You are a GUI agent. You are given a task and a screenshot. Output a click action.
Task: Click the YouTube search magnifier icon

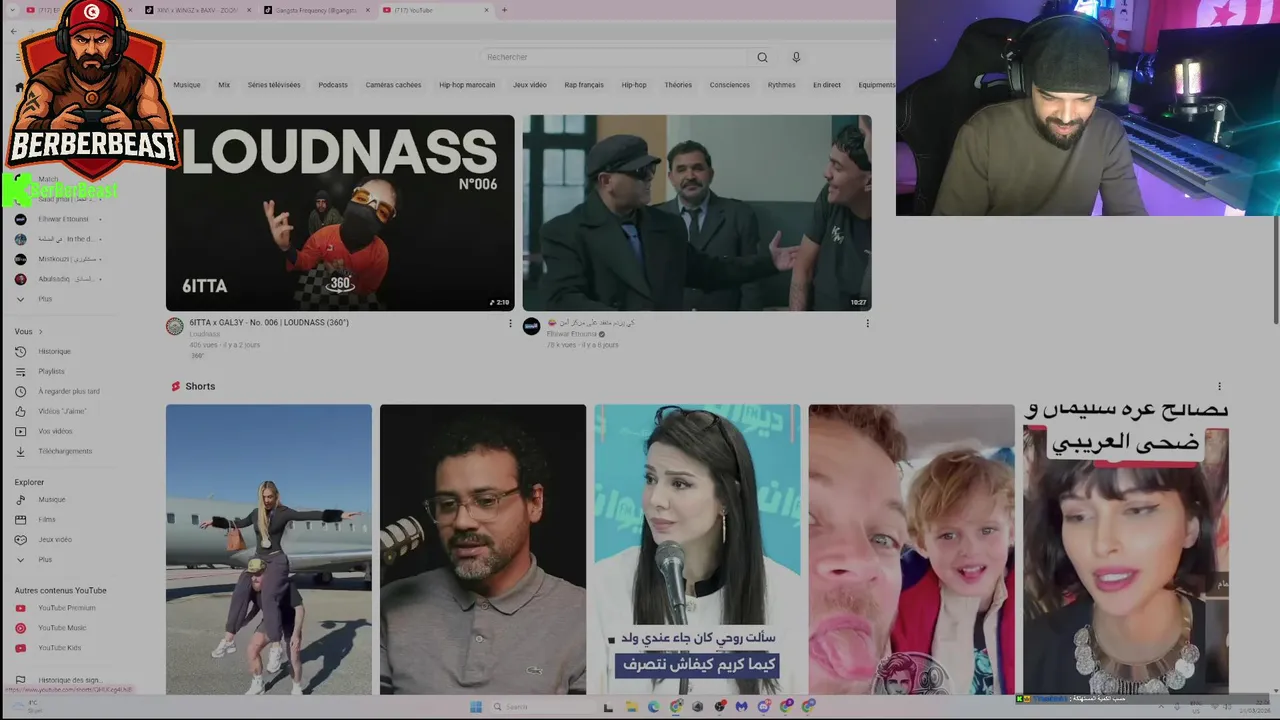coord(762,57)
